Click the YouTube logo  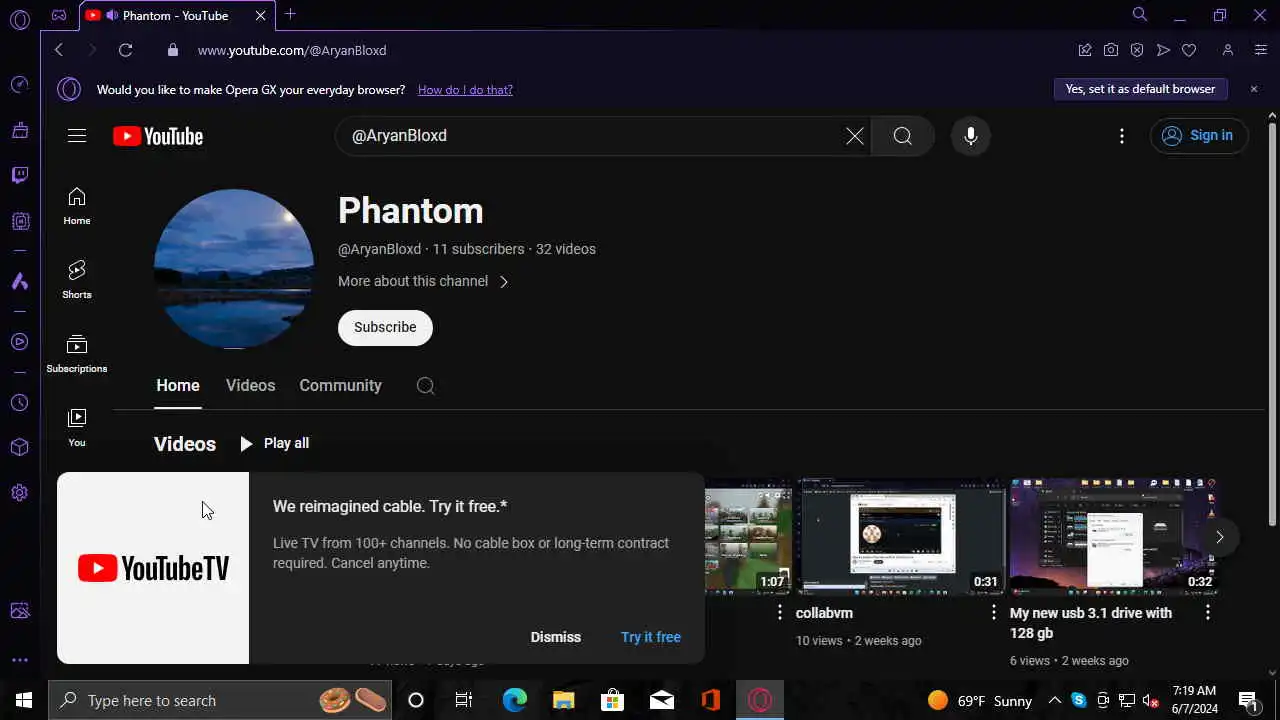(158, 136)
